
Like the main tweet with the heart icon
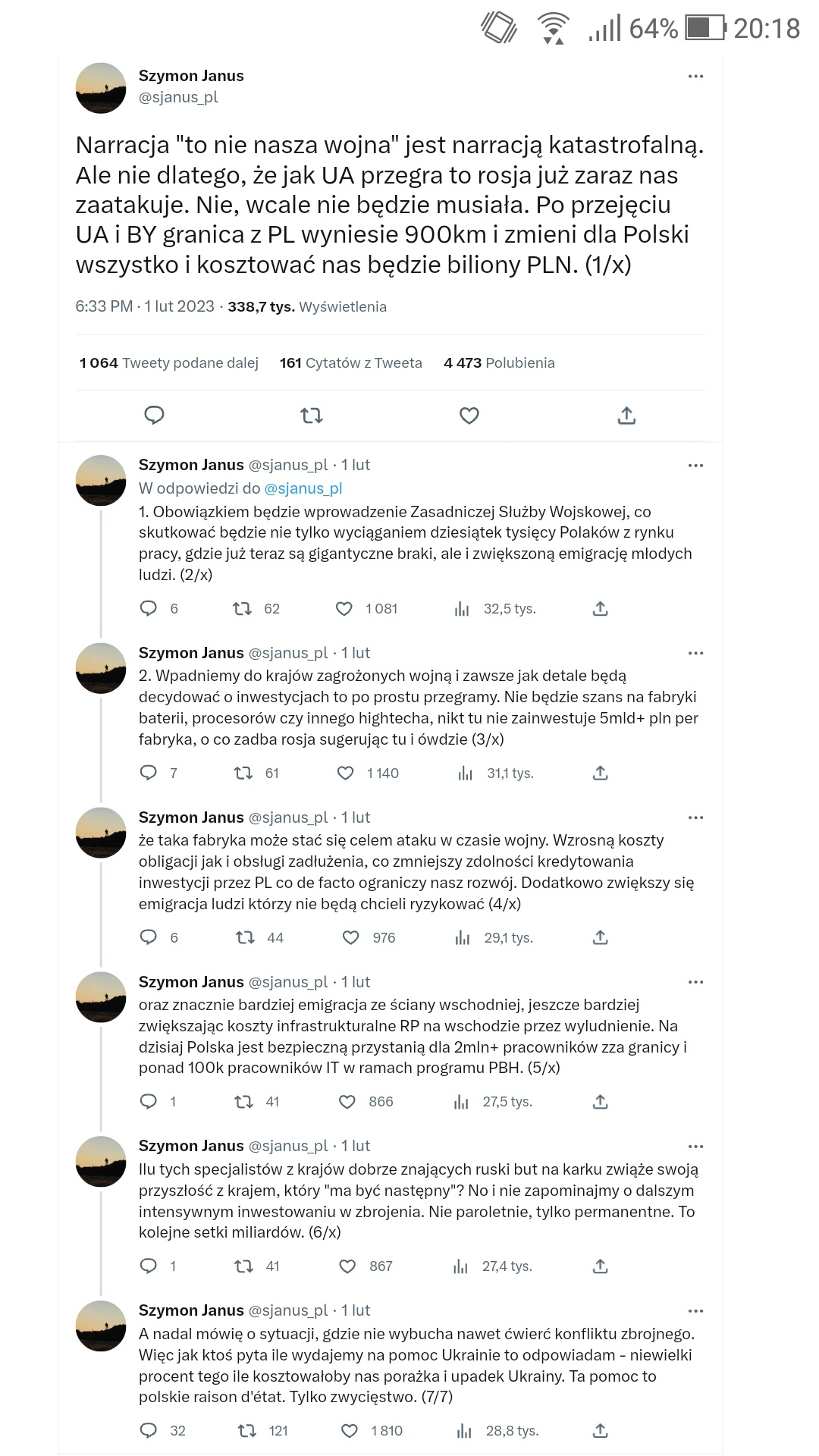click(x=469, y=415)
